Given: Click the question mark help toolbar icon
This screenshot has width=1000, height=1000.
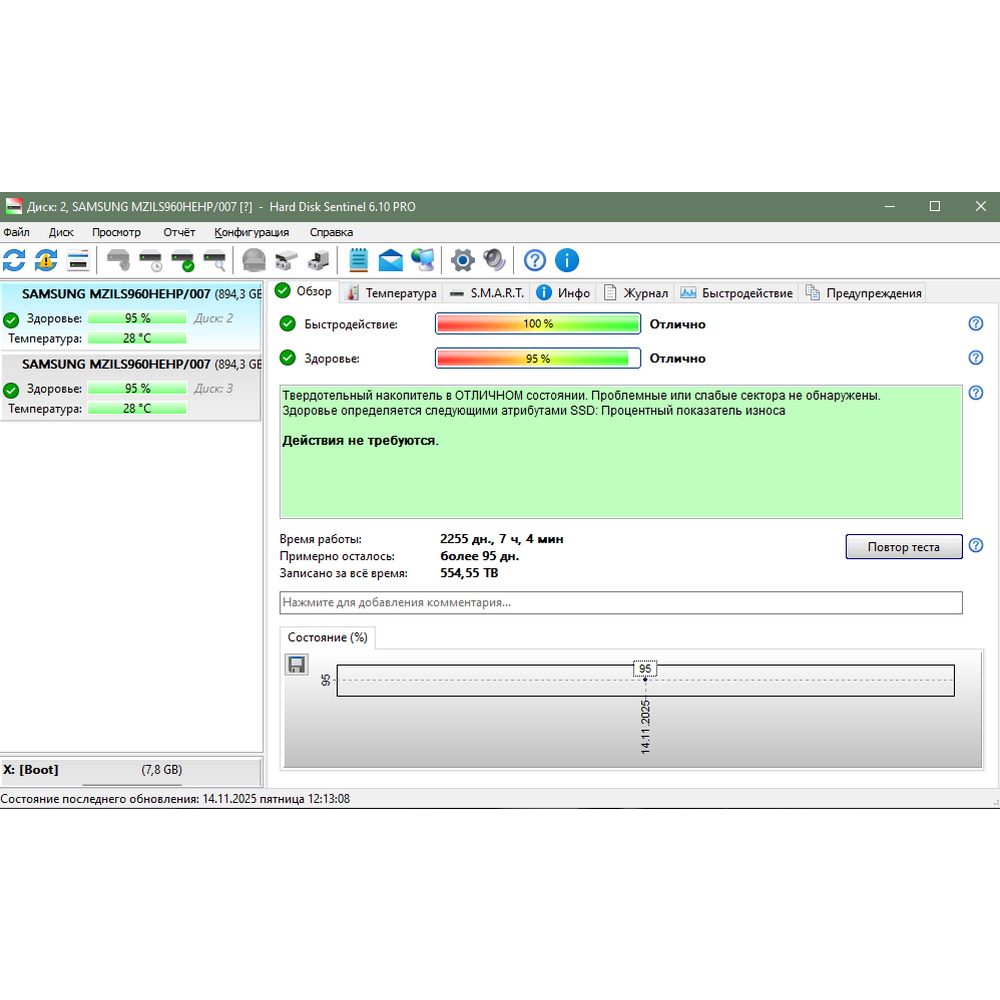Looking at the screenshot, I should click(x=535, y=261).
